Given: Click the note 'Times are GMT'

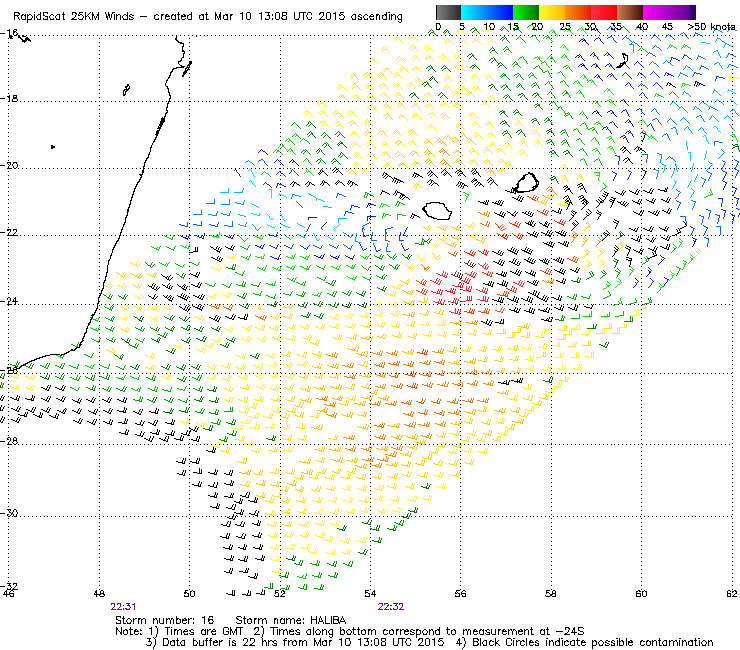Looking at the screenshot, I should (x=203, y=632).
